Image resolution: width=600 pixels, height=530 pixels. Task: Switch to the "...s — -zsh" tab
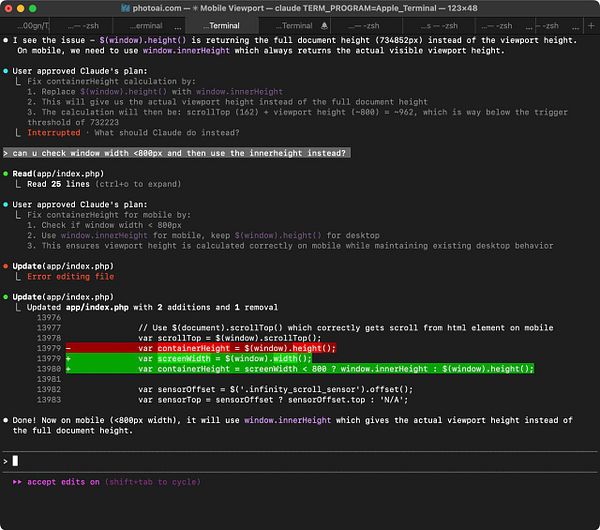point(439,26)
